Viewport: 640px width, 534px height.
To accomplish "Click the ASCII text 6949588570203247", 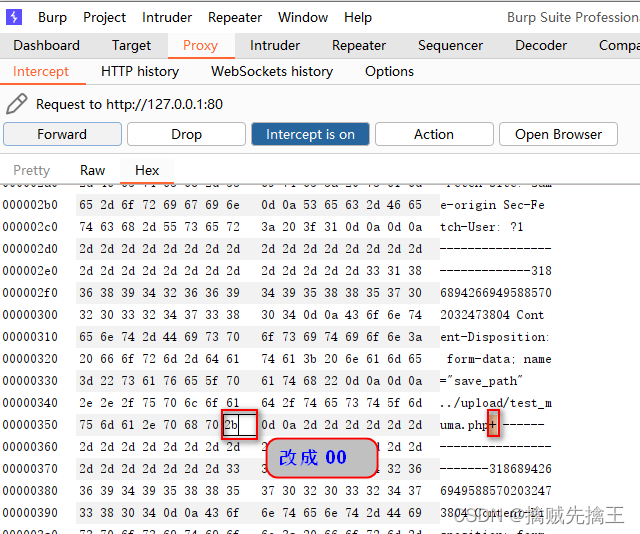I will pyautogui.click(x=496, y=491).
